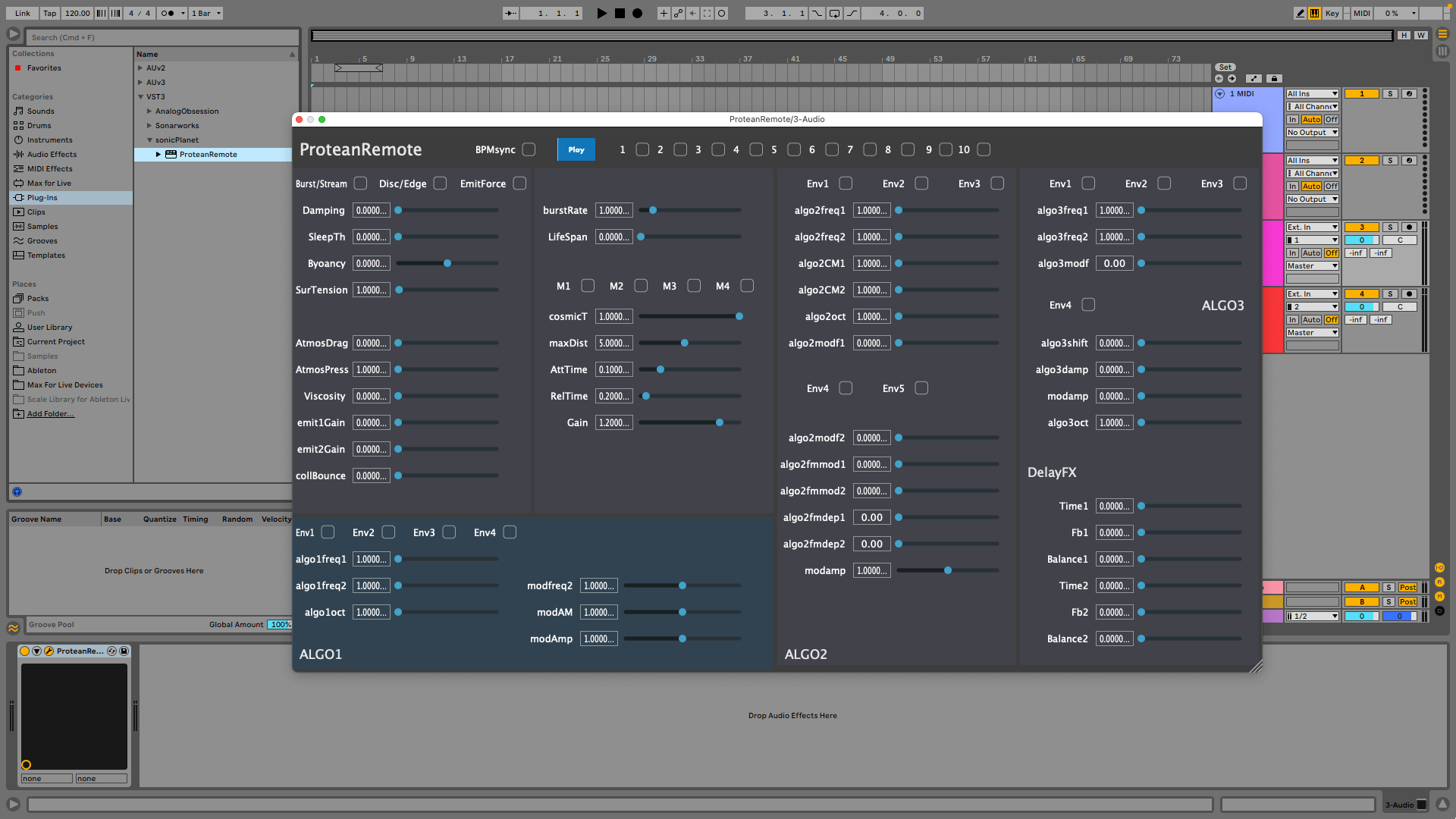Adjust the cosmicT slider handle
Image resolution: width=1456 pixels, height=819 pixels.
pos(739,316)
